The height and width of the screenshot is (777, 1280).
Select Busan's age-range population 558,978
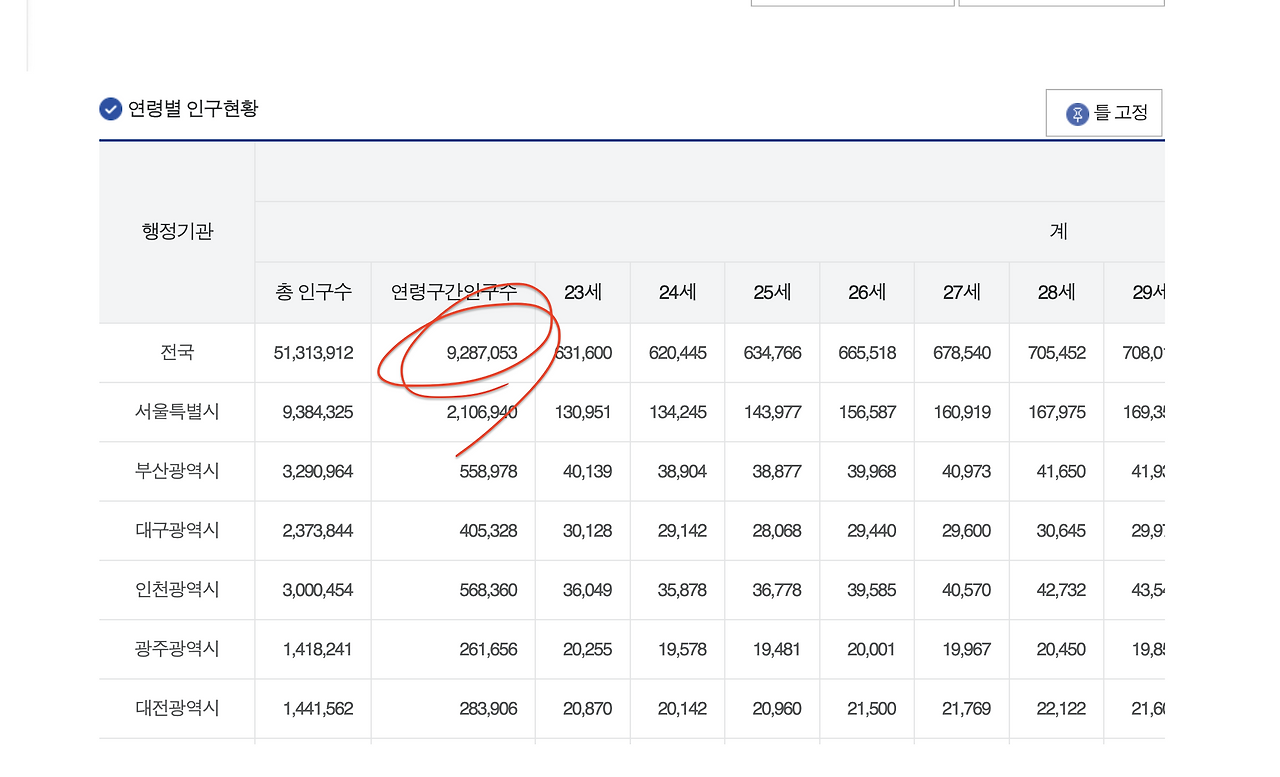point(488,471)
